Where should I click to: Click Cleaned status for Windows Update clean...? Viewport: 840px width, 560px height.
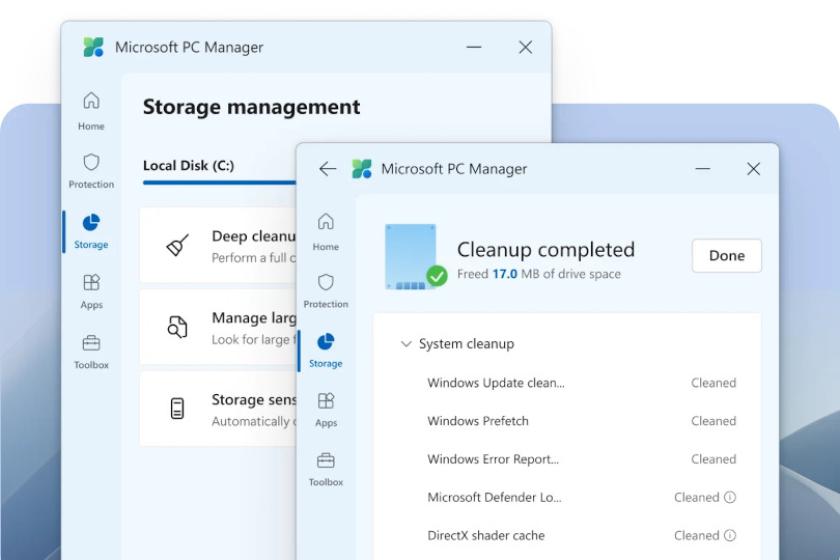713,383
